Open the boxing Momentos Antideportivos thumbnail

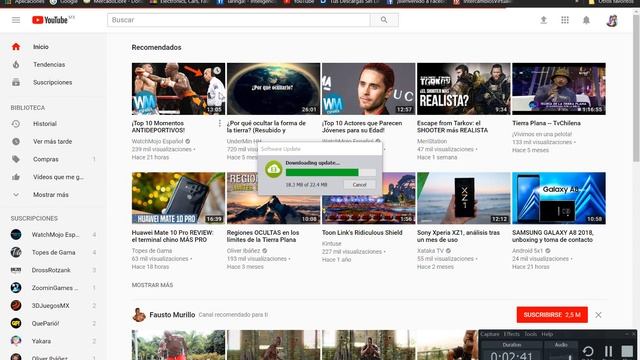pyautogui.click(x=178, y=89)
